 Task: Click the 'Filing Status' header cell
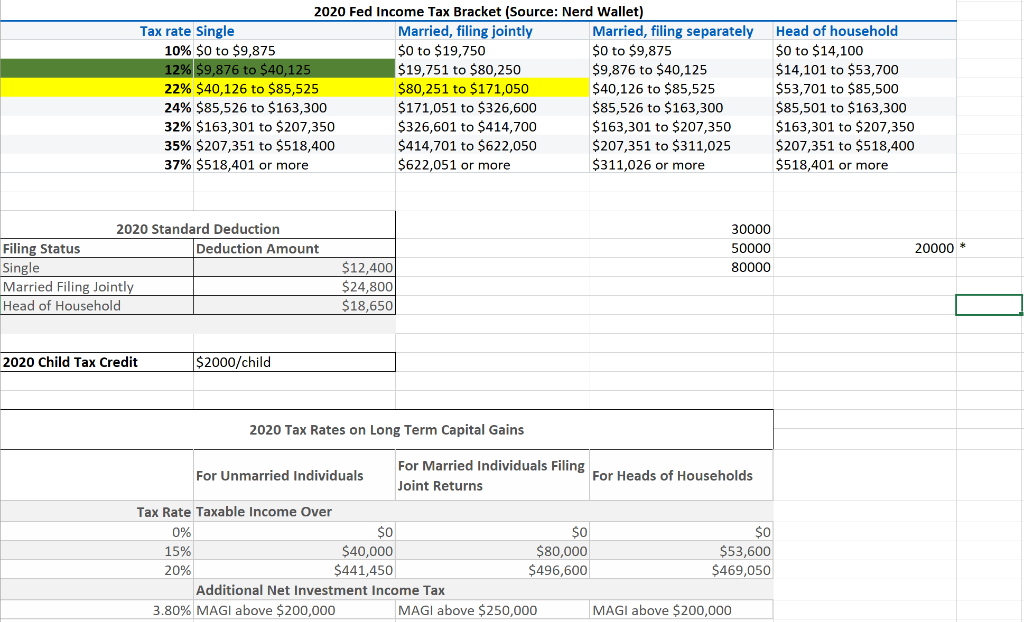click(x=97, y=248)
